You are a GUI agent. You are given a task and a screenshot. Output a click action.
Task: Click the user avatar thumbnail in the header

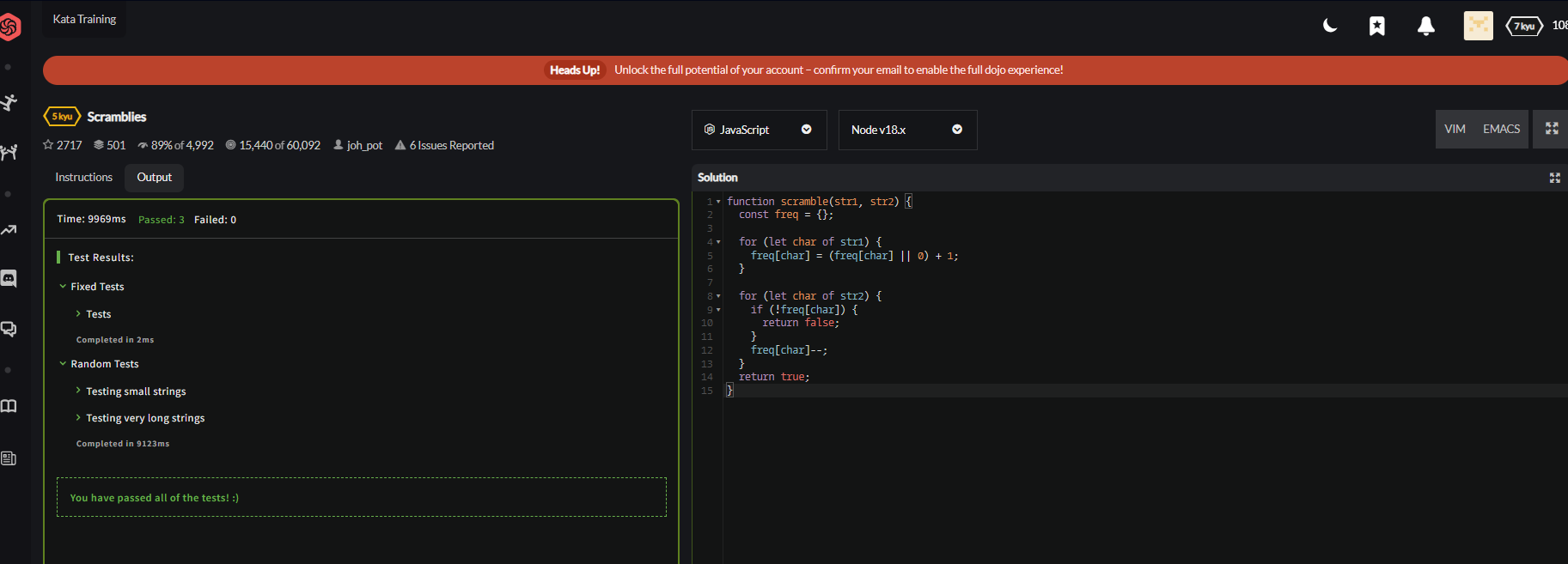[1478, 27]
